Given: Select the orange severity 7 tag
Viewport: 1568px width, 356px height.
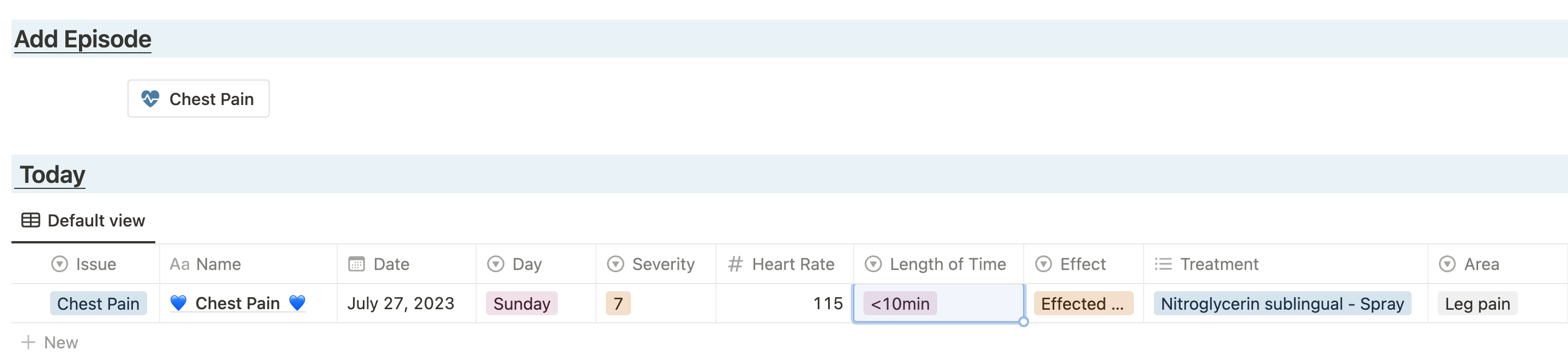Looking at the screenshot, I should (617, 303).
